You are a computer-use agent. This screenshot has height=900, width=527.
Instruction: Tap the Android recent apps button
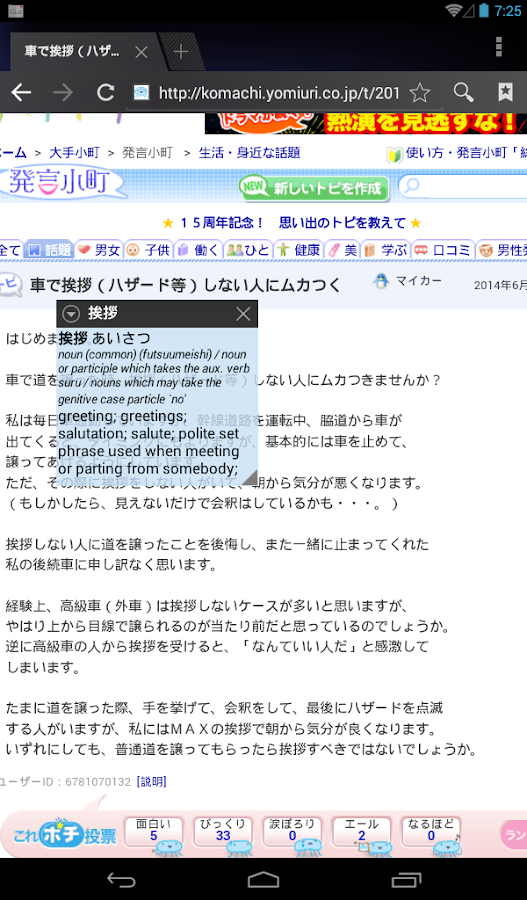[x=406, y=879]
